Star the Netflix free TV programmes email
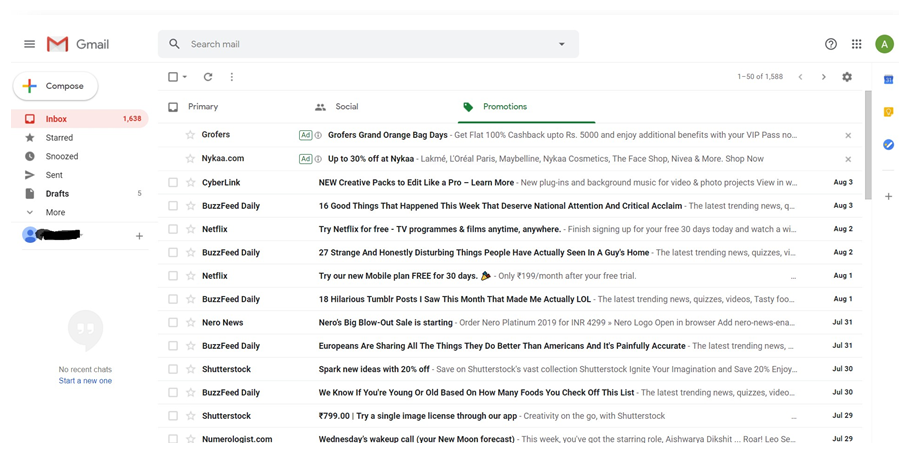The width and height of the screenshot is (922, 472). click(x=191, y=229)
